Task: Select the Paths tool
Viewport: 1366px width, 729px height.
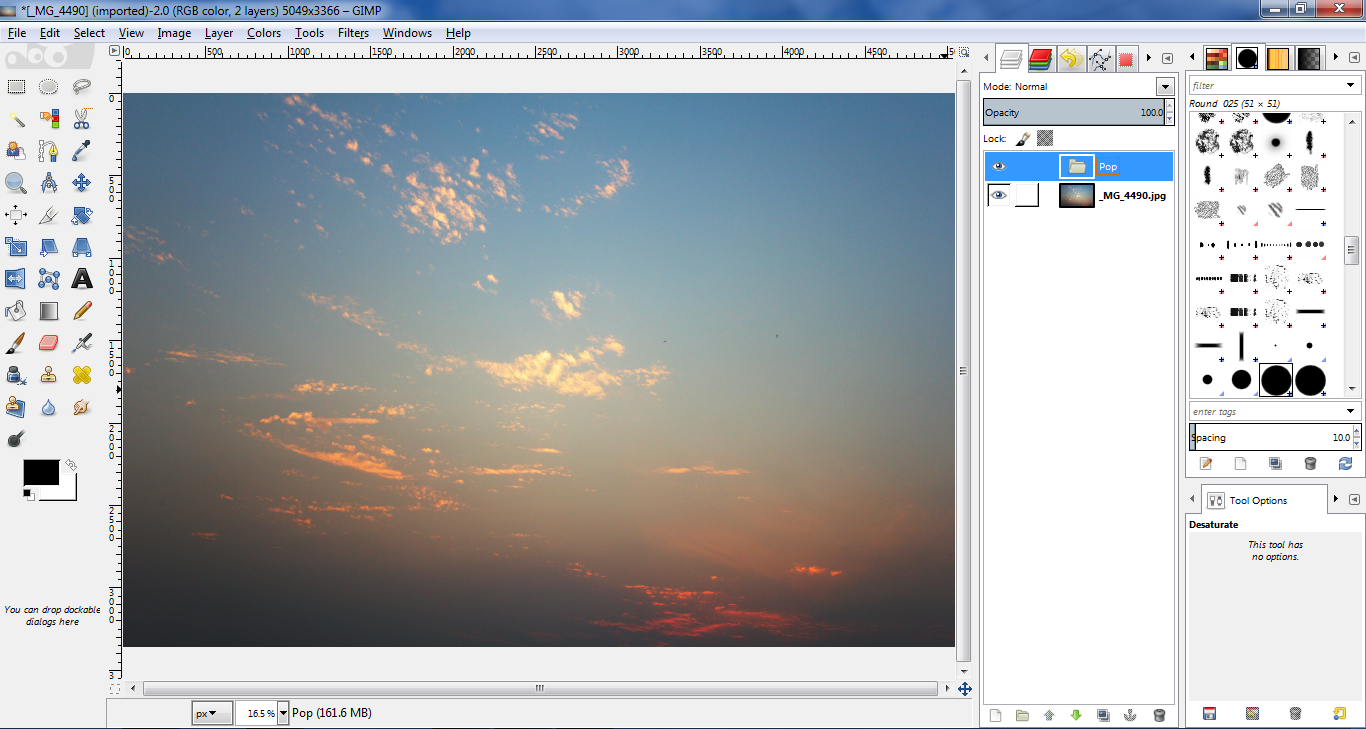Action: (49, 151)
